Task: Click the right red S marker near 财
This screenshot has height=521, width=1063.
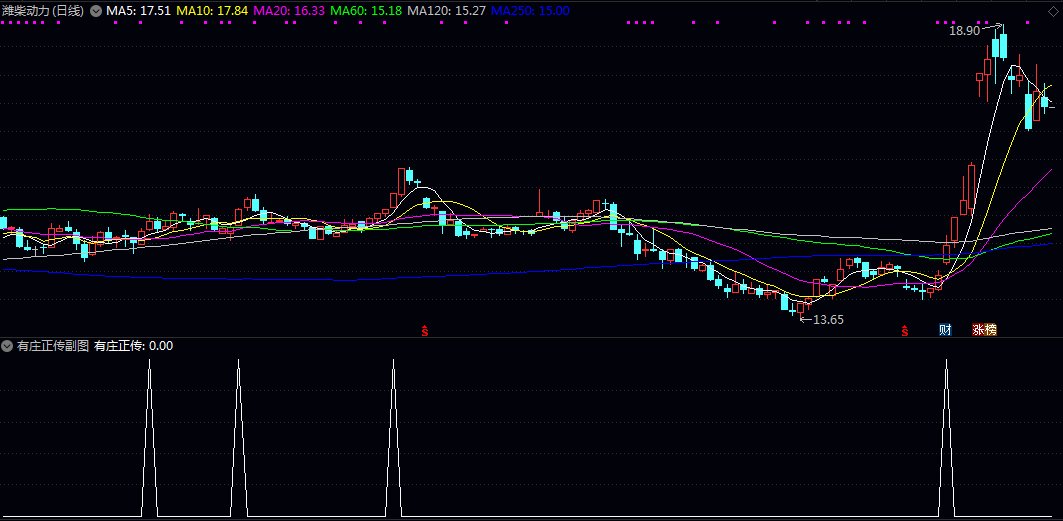Action: point(905,330)
